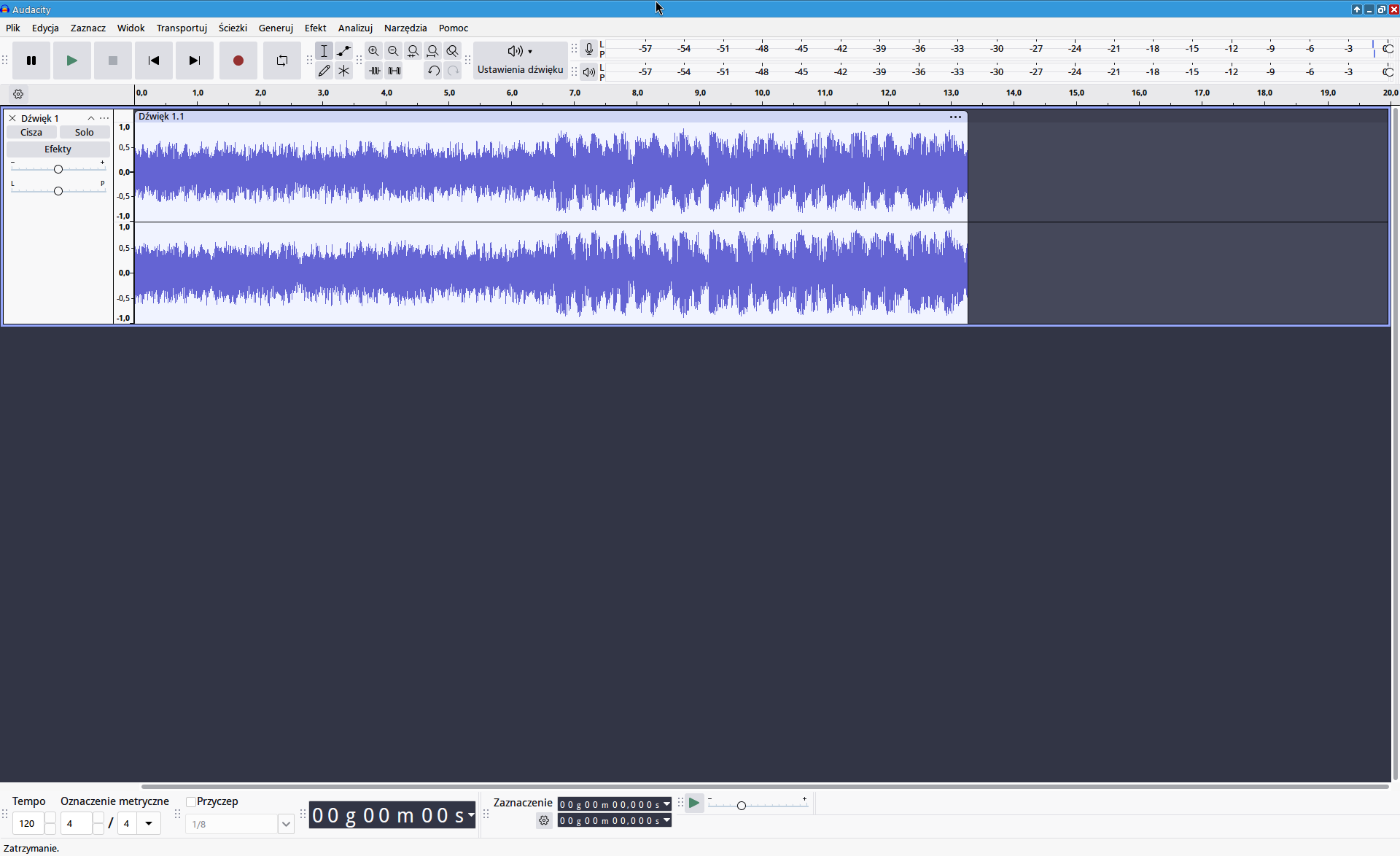Skip to the start of the project
This screenshot has width=1400, height=856.
153,61
